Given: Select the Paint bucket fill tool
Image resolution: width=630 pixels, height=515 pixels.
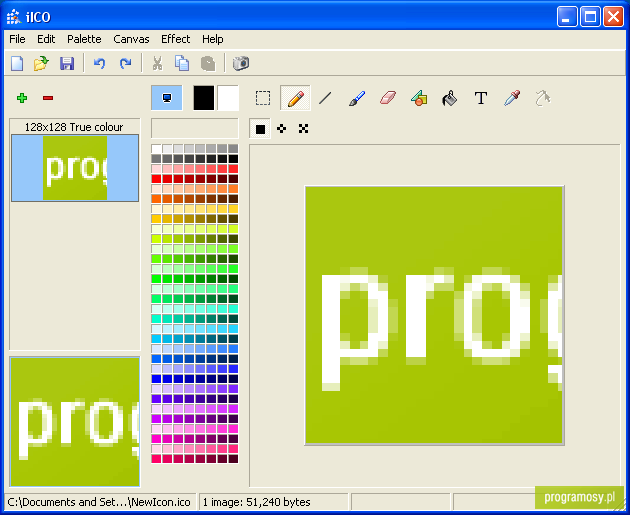Looking at the screenshot, I should coord(450,98).
